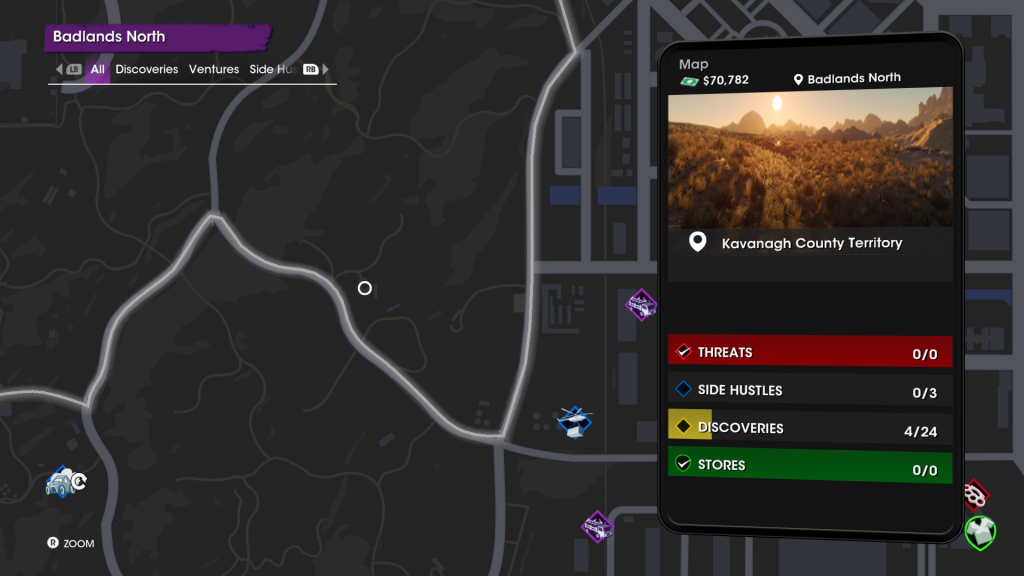Select the red threat marker by the panel
The height and width of the screenshot is (576, 1024).
976,494
